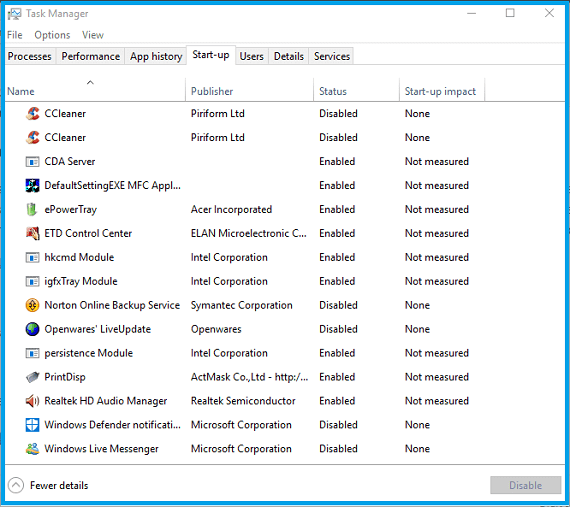
Task: Select the igfxTray Module name
Action: tap(81, 282)
